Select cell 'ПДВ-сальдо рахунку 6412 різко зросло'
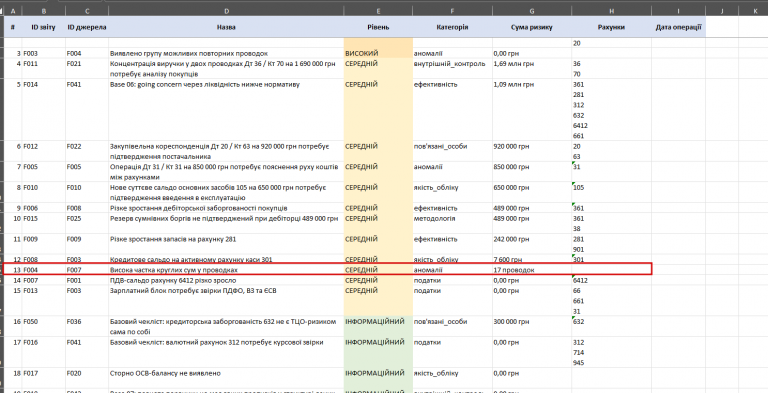 pos(226,280)
